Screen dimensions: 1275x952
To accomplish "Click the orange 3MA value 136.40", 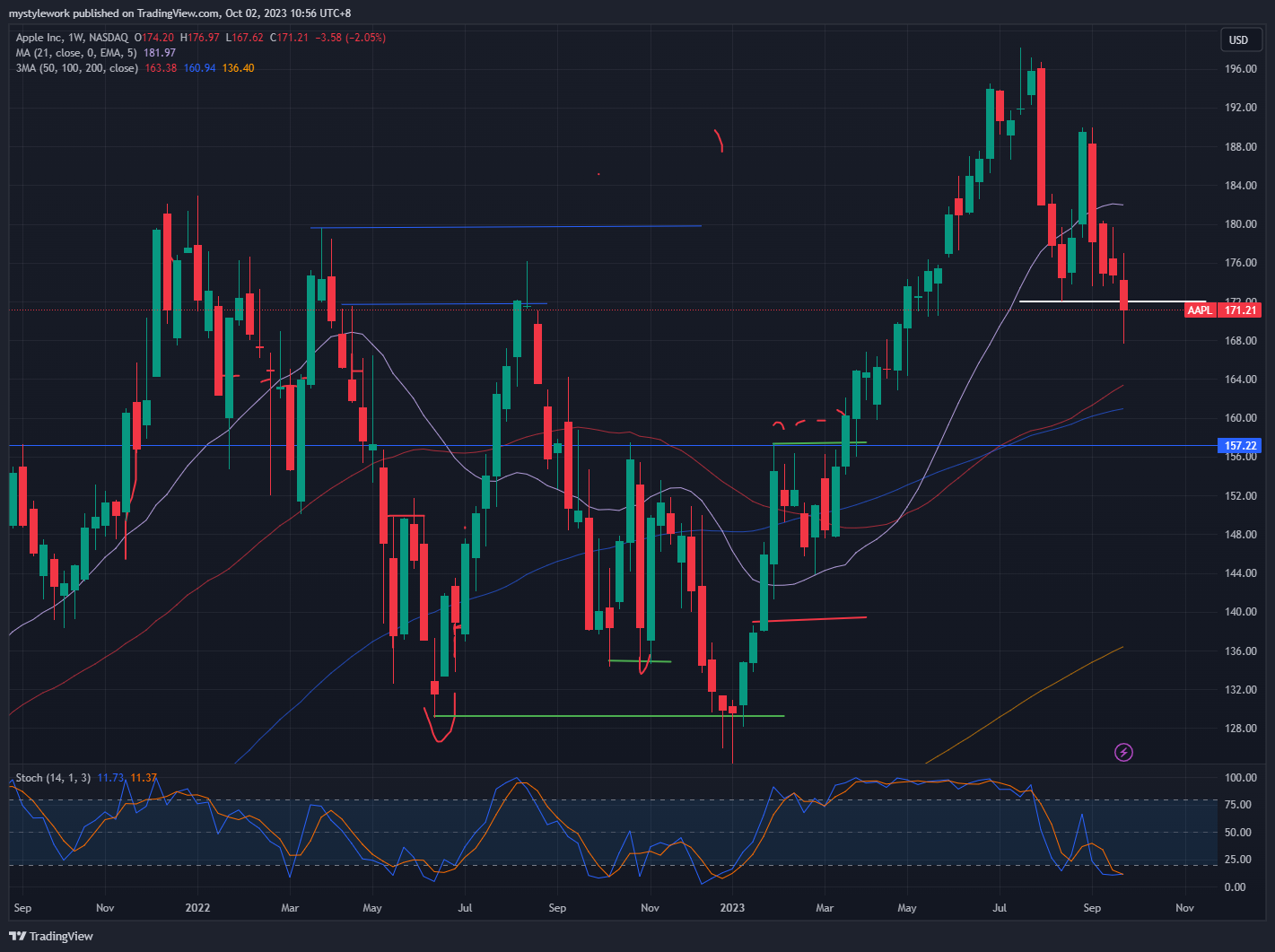I will tap(238, 68).
